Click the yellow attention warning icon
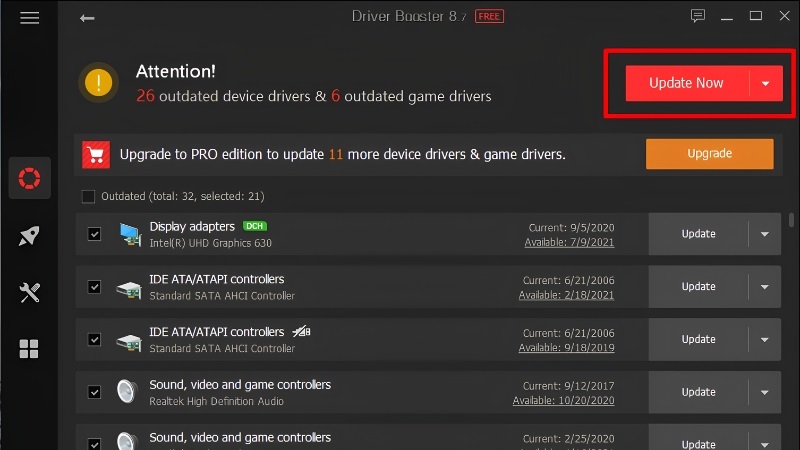The image size is (800, 450). point(98,82)
